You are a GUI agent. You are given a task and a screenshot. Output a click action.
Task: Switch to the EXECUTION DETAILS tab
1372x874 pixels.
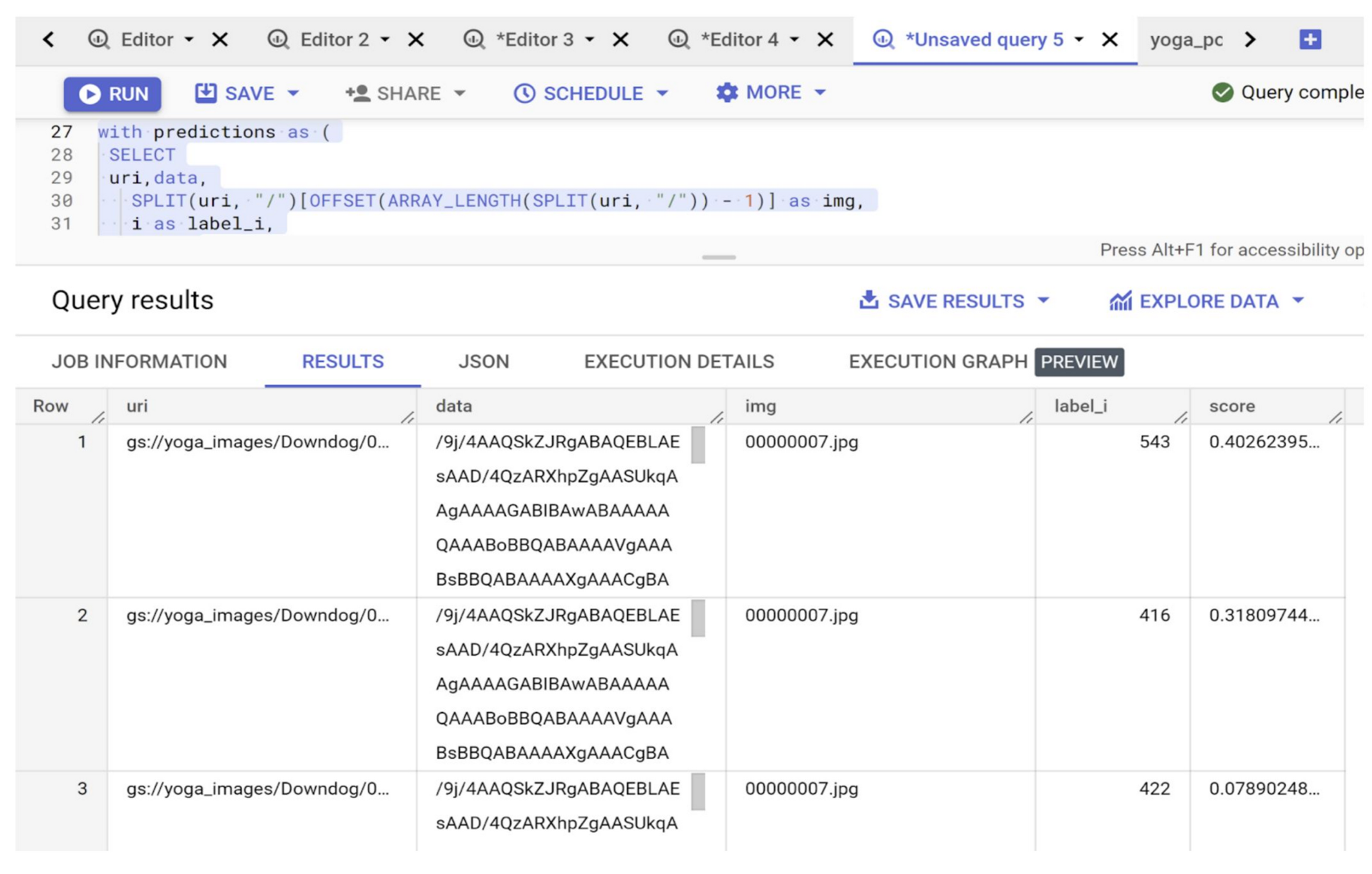(678, 362)
